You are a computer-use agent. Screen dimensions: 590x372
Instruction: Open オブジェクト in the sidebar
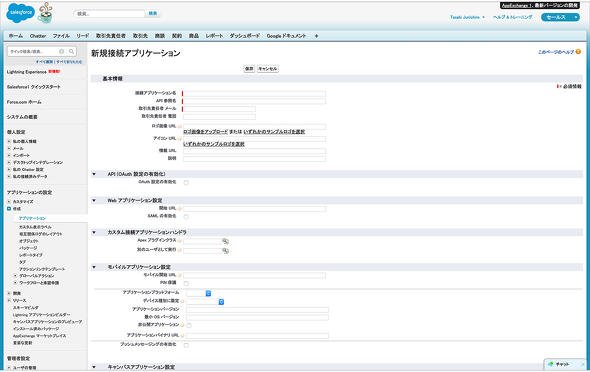pyautogui.click(x=29, y=241)
